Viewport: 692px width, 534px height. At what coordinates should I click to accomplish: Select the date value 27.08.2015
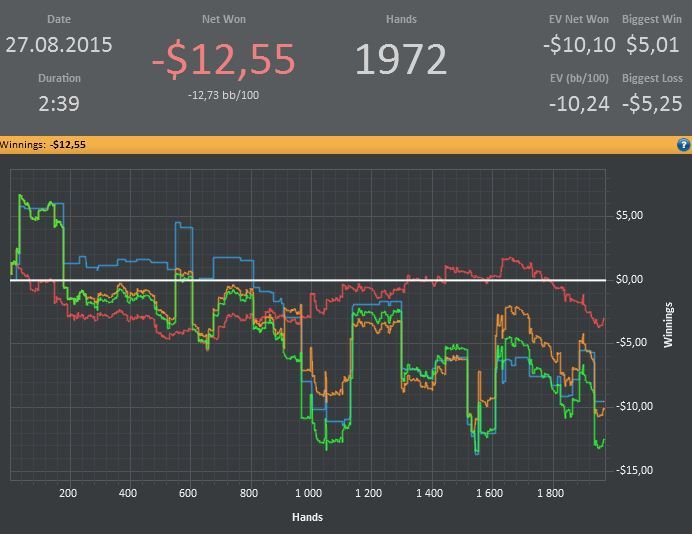point(59,45)
